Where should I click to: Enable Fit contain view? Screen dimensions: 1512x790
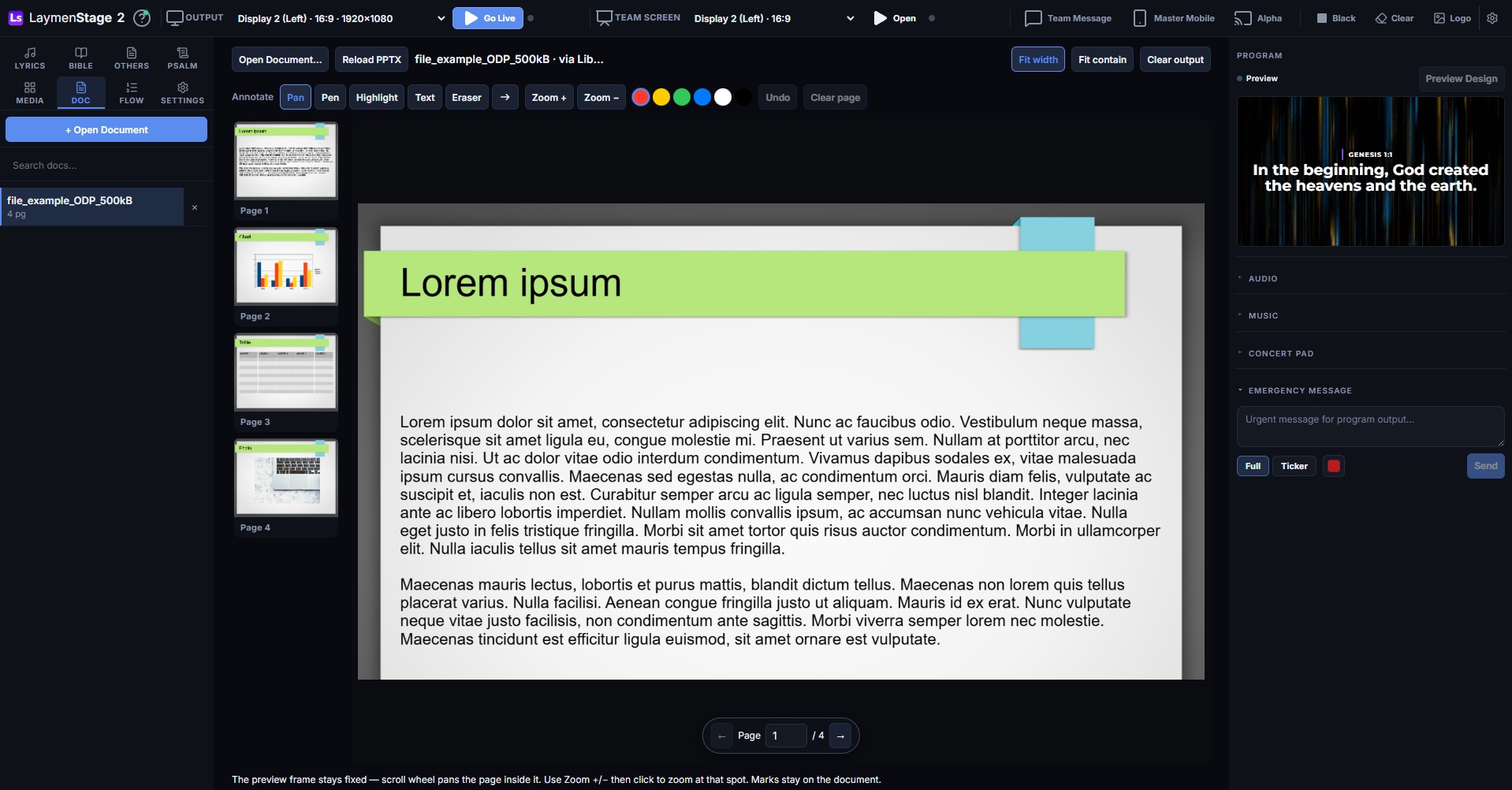(1102, 59)
